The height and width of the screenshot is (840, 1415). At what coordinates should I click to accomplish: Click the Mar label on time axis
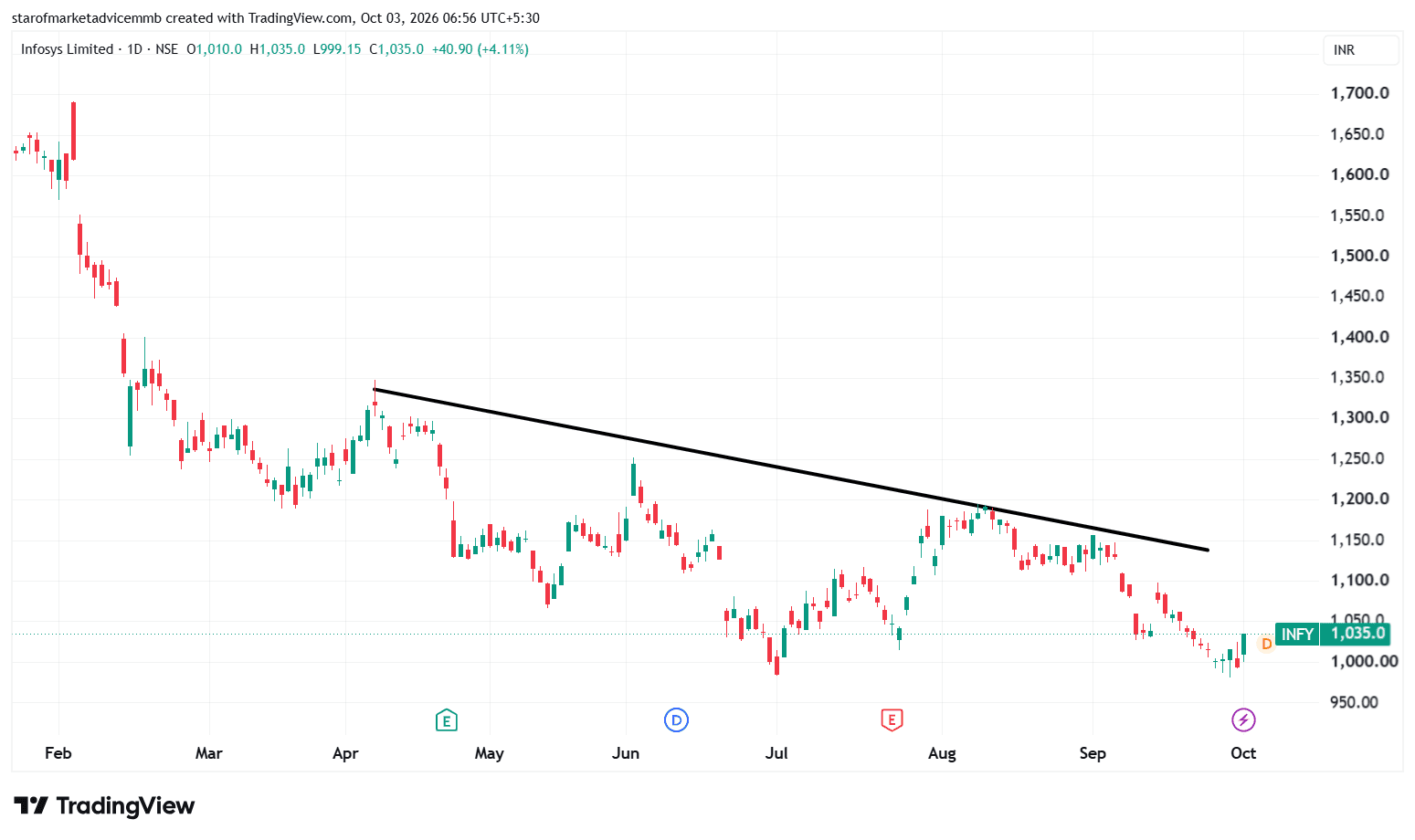click(x=208, y=753)
